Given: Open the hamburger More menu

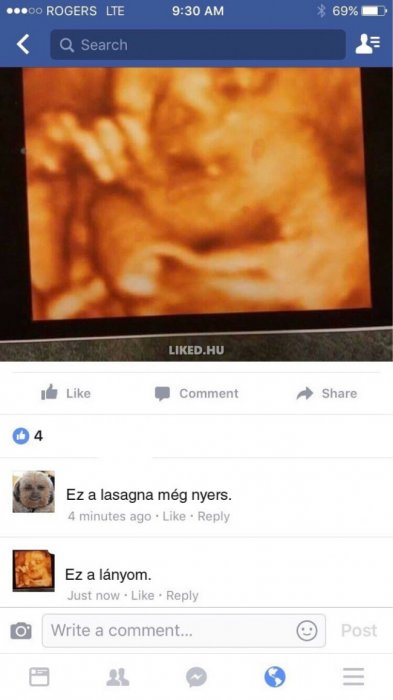Looking at the screenshot, I should point(353,677).
